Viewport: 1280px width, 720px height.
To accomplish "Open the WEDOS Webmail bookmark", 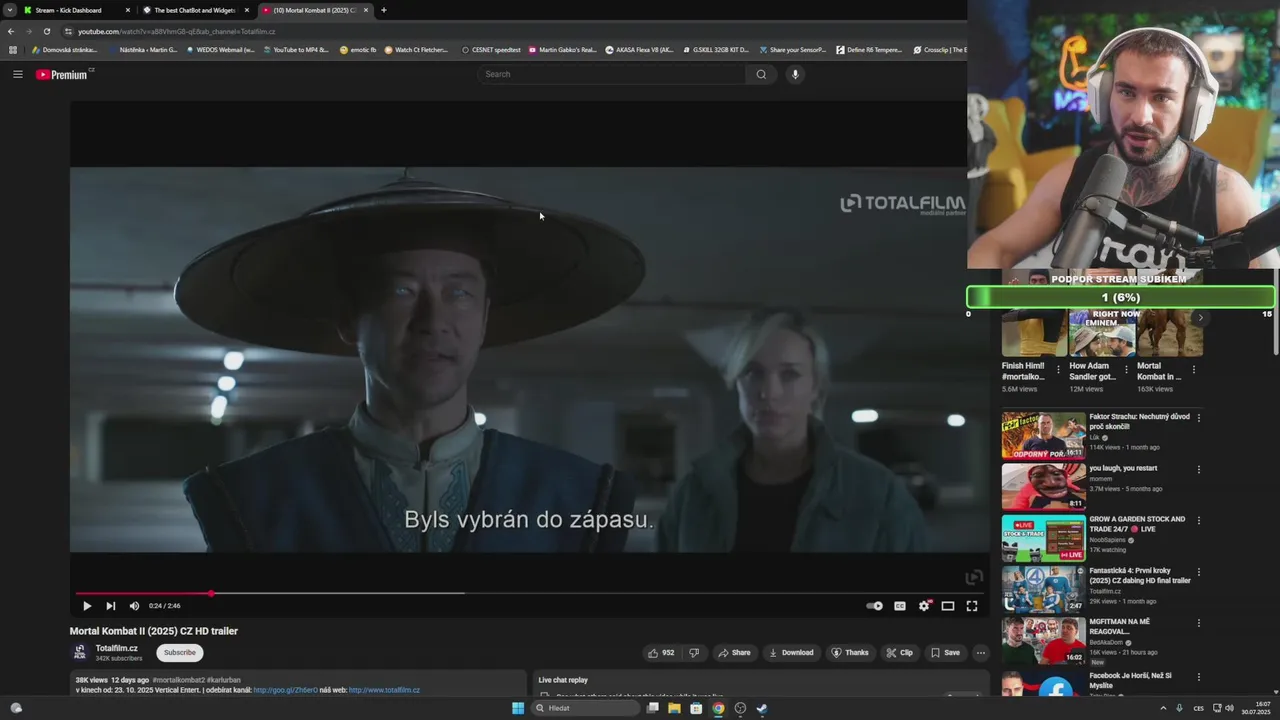I will (220, 50).
